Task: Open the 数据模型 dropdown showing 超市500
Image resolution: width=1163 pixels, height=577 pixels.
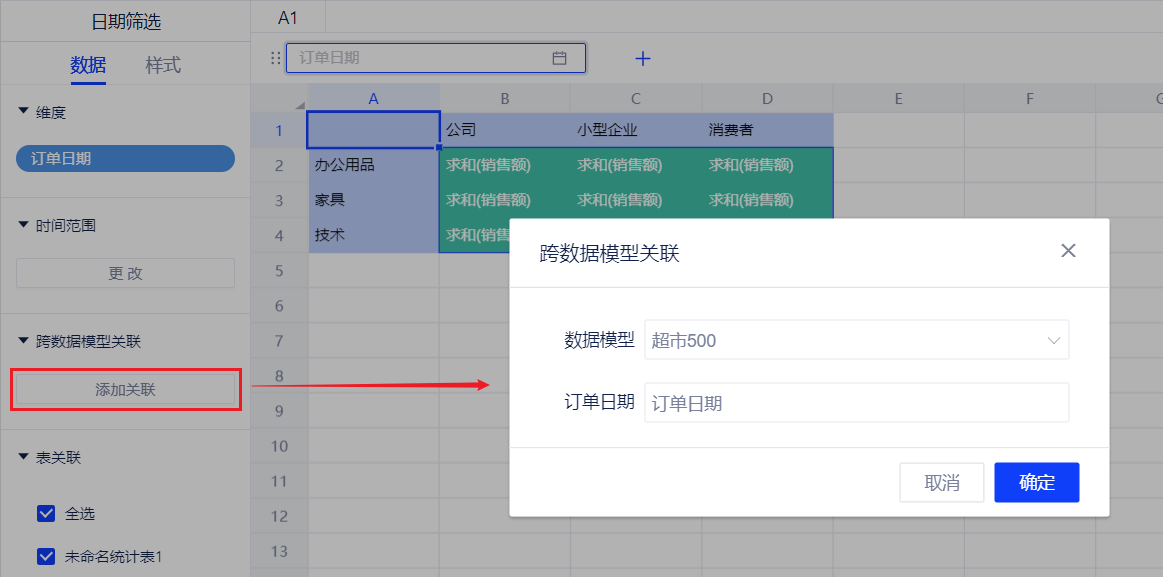Action: tap(856, 340)
